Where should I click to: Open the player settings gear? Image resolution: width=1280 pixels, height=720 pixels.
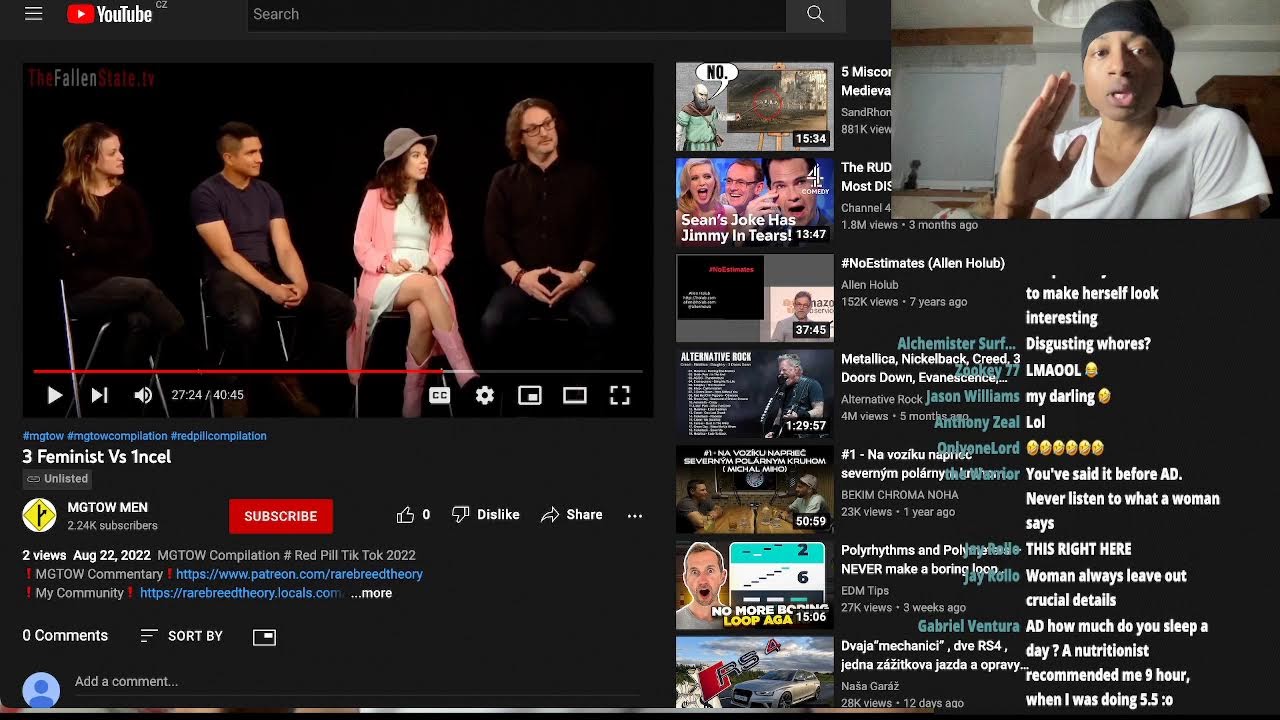click(x=484, y=395)
